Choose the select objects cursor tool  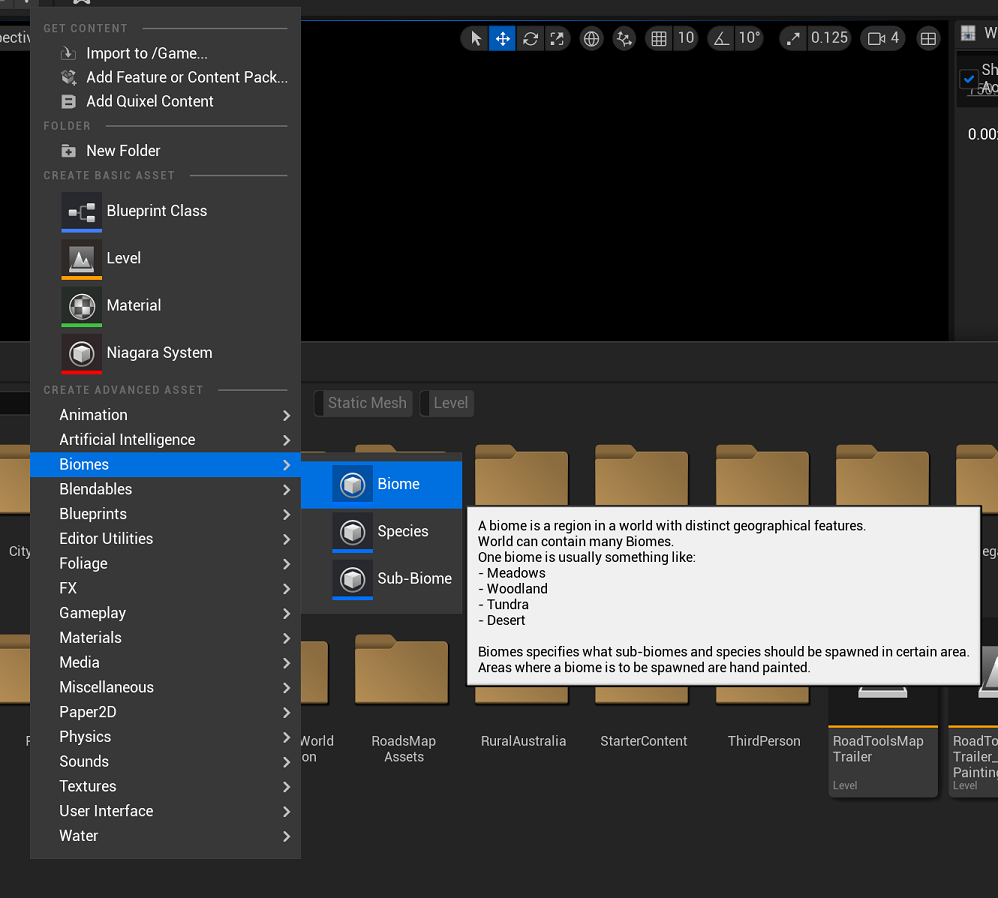coord(476,38)
